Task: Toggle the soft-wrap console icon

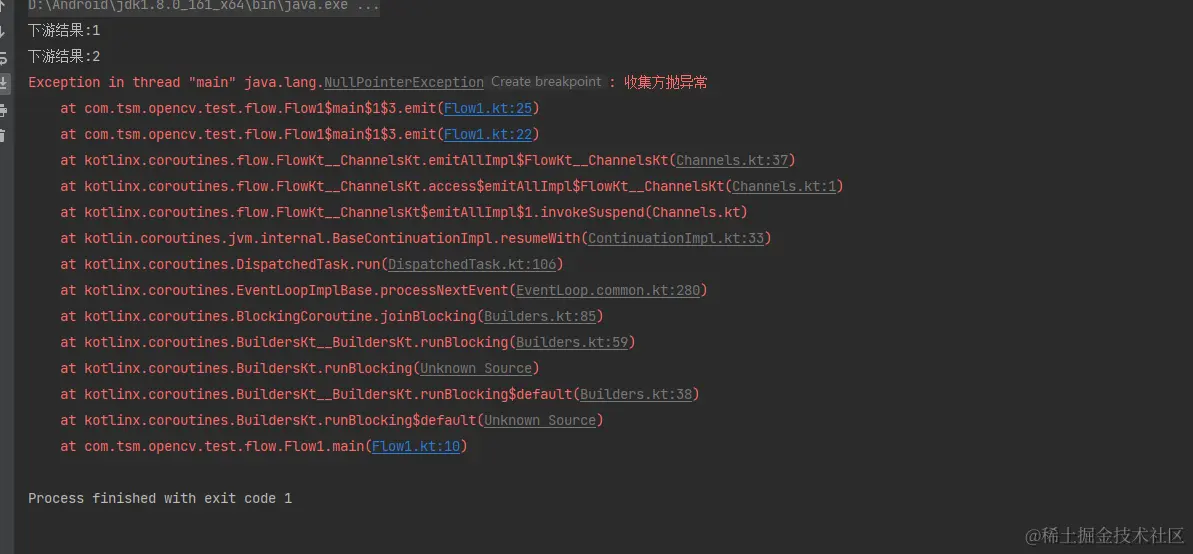Action: [2, 58]
